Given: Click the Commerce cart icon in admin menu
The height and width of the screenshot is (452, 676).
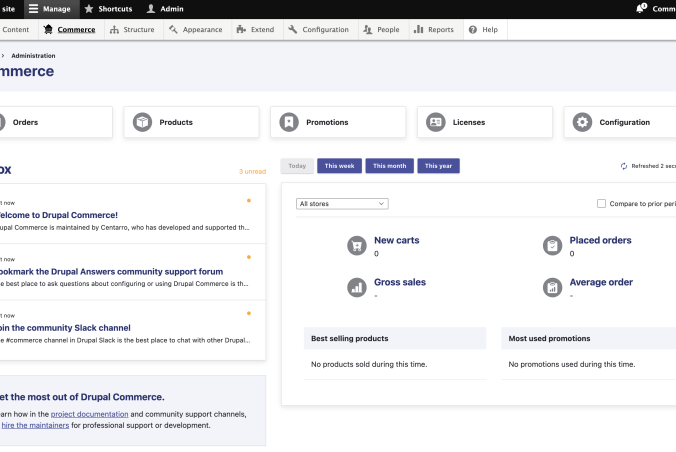Looking at the screenshot, I should click(x=48, y=29).
